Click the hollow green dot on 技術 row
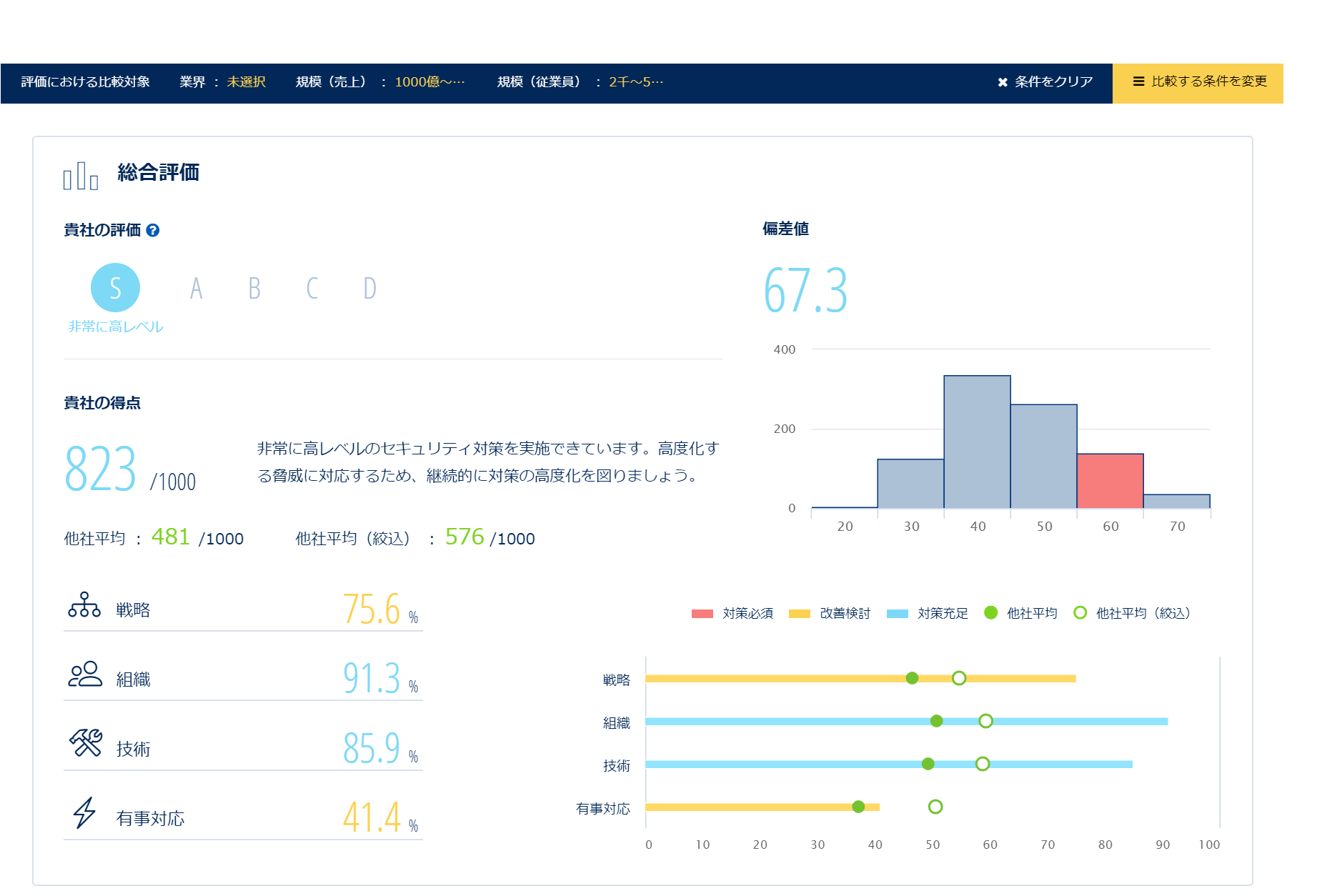Viewport: 1342px width, 896px height. [x=983, y=764]
